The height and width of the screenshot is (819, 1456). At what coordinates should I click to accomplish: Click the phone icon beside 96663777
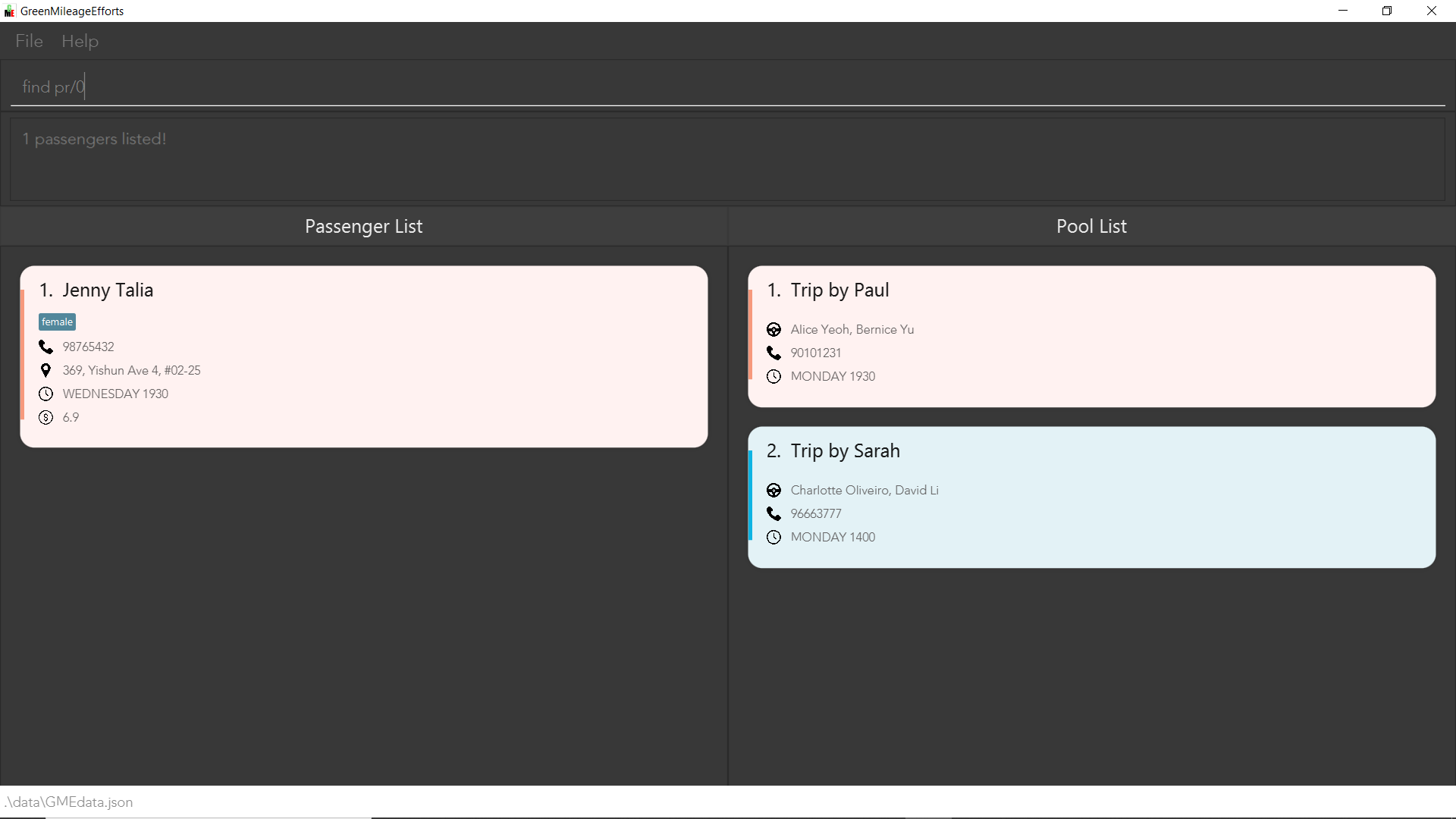point(773,513)
